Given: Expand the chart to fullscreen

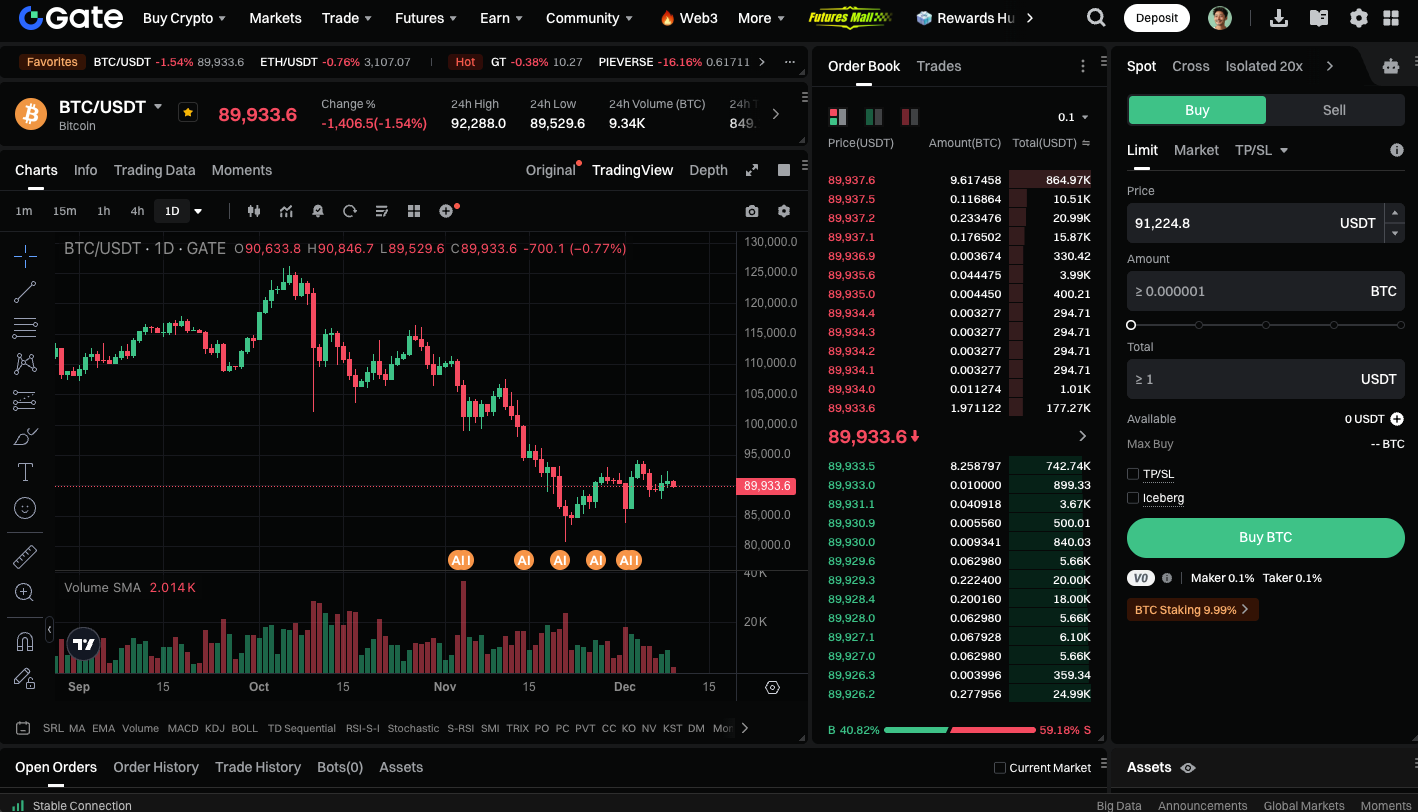Looking at the screenshot, I should click(752, 170).
